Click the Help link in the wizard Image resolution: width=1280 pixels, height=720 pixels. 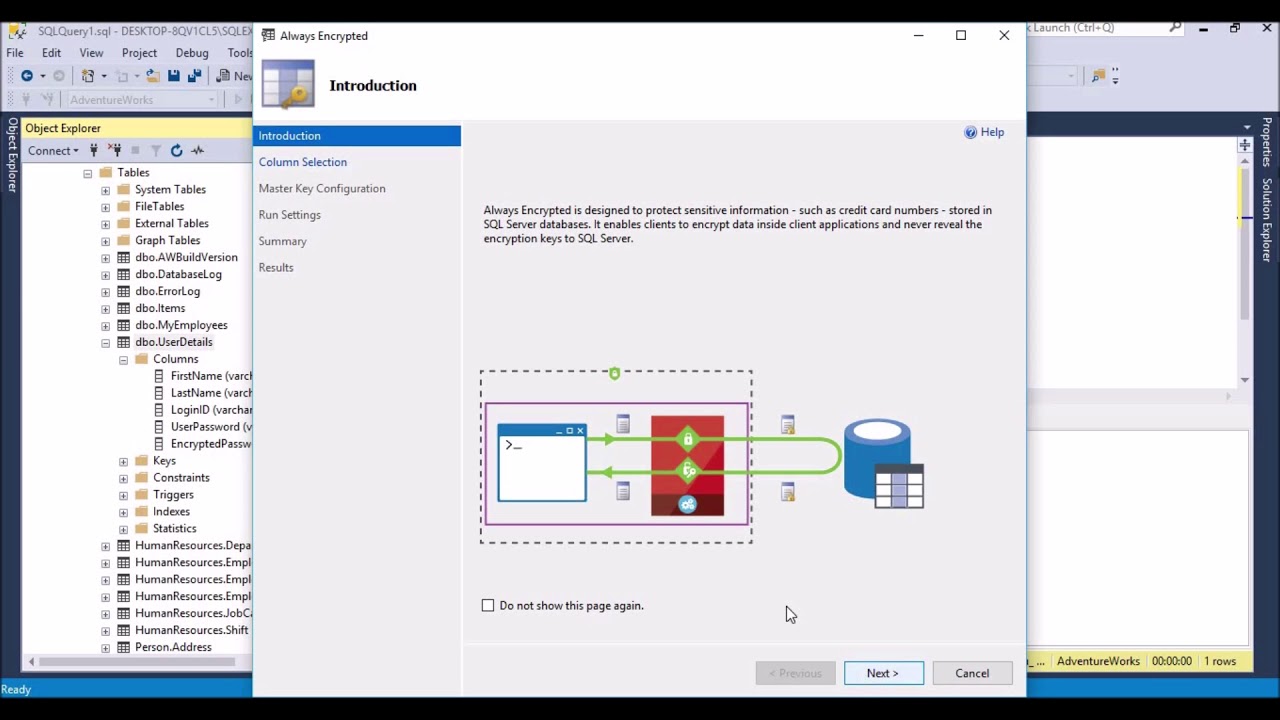point(992,132)
